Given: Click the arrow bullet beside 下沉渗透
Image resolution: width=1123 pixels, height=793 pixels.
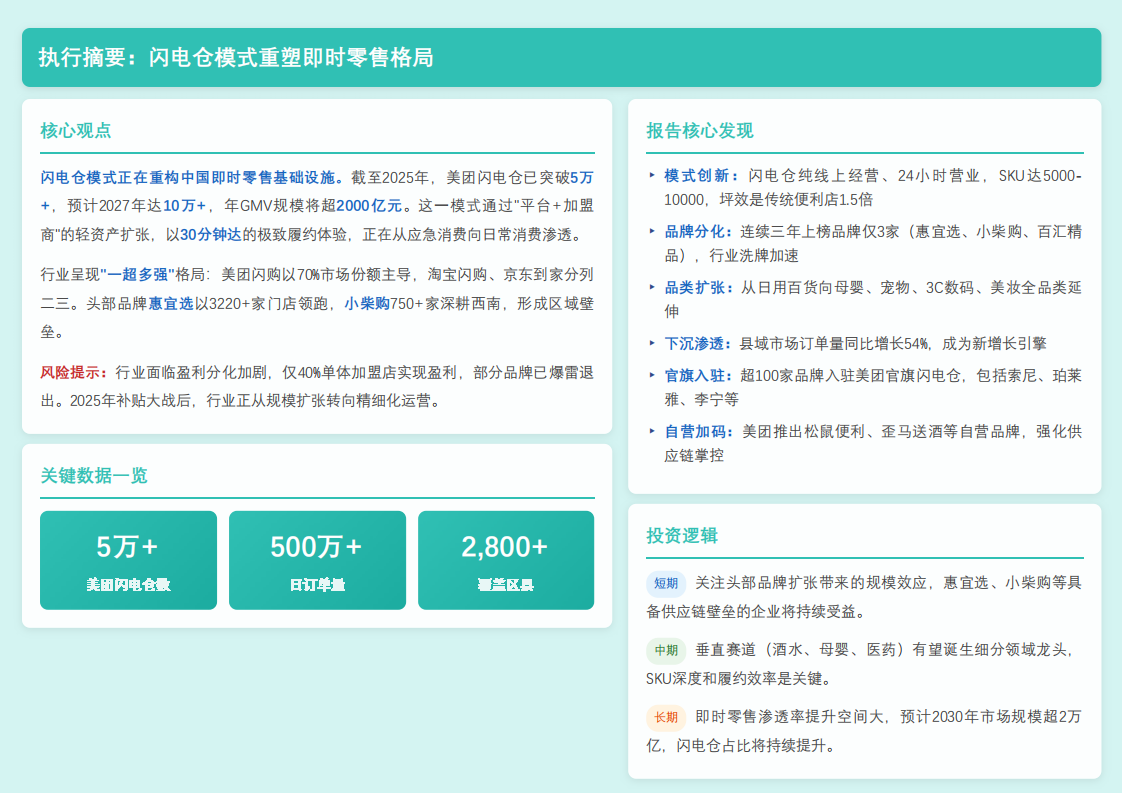Looking at the screenshot, I should pos(653,344).
